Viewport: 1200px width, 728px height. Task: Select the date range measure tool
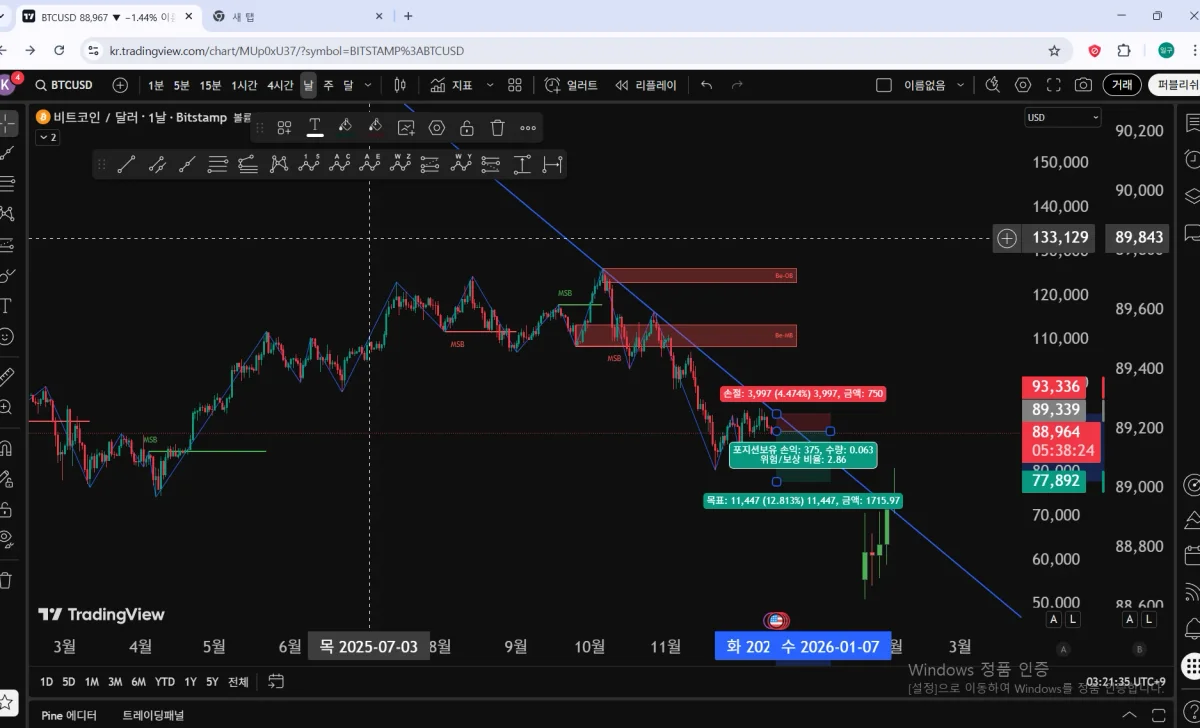click(x=552, y=164)
